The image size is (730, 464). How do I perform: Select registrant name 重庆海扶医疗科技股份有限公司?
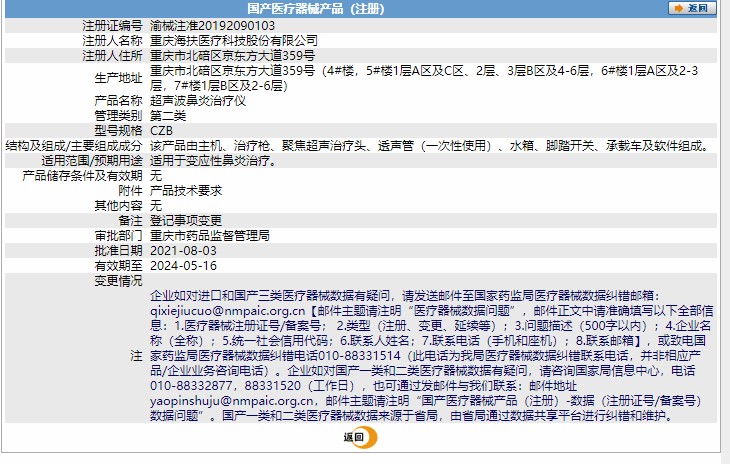click(x=234, y=40)
